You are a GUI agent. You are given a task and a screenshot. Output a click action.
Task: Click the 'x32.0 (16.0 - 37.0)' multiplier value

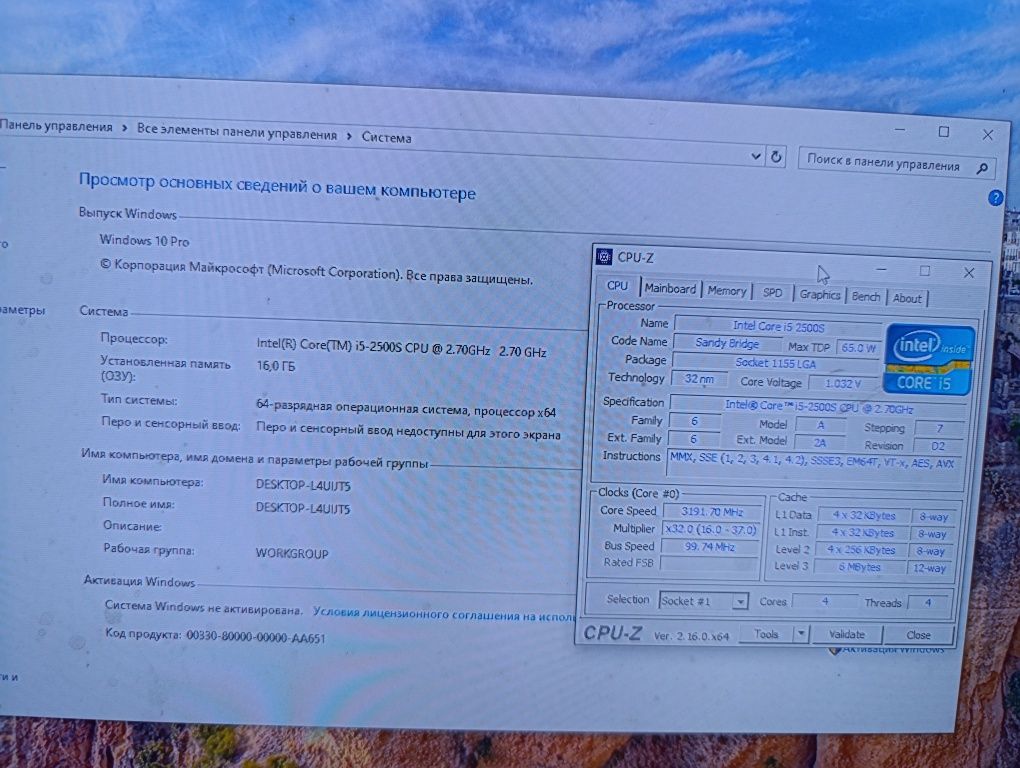tap(710, 529)
